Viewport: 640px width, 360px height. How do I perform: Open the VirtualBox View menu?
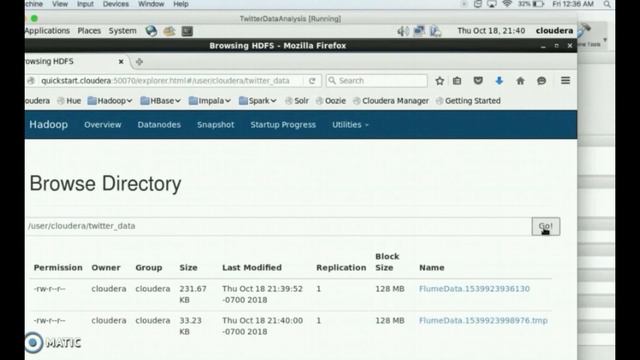[x=60, y=4]
